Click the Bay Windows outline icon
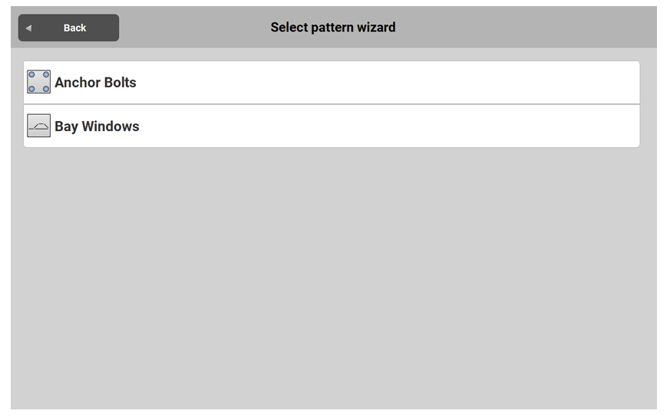 point(39,126)
